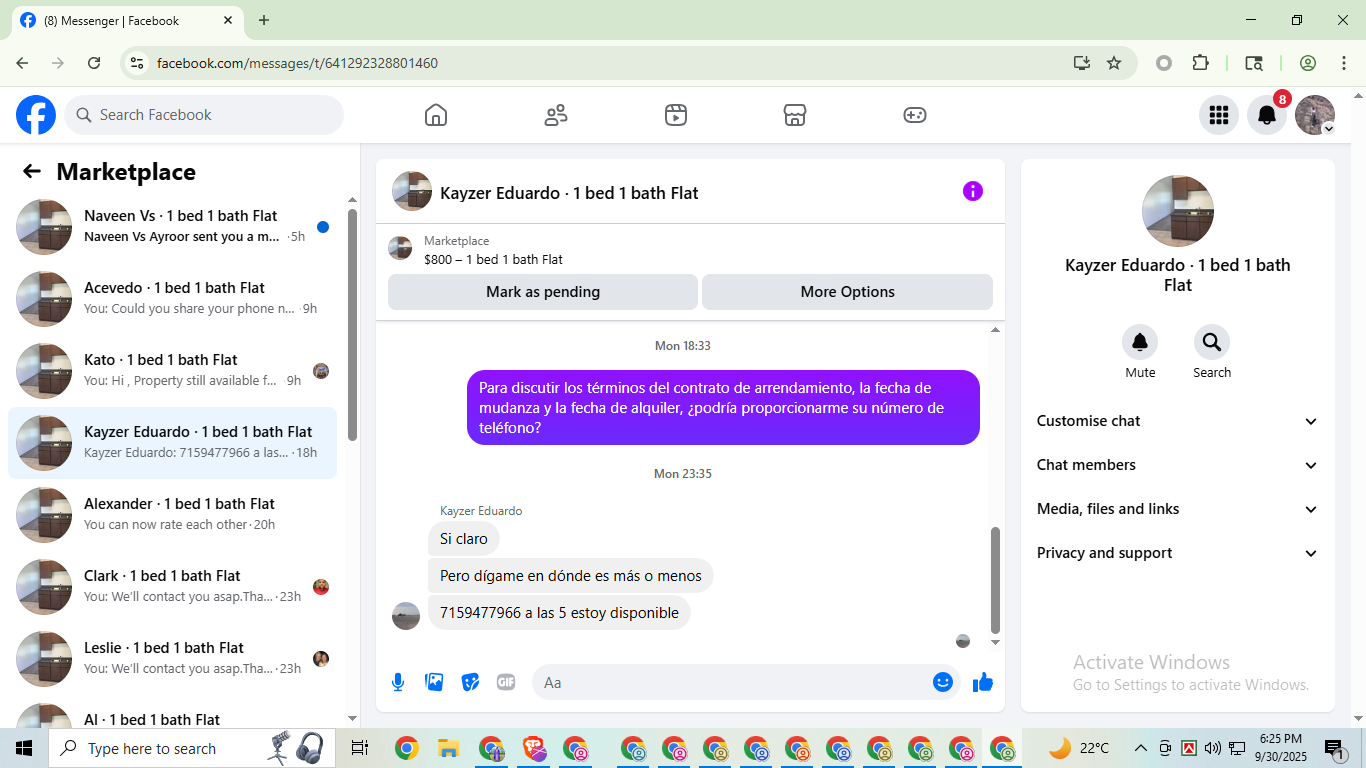
Task: Click the Mark as pending button
Action: click(x=543, y=292)
